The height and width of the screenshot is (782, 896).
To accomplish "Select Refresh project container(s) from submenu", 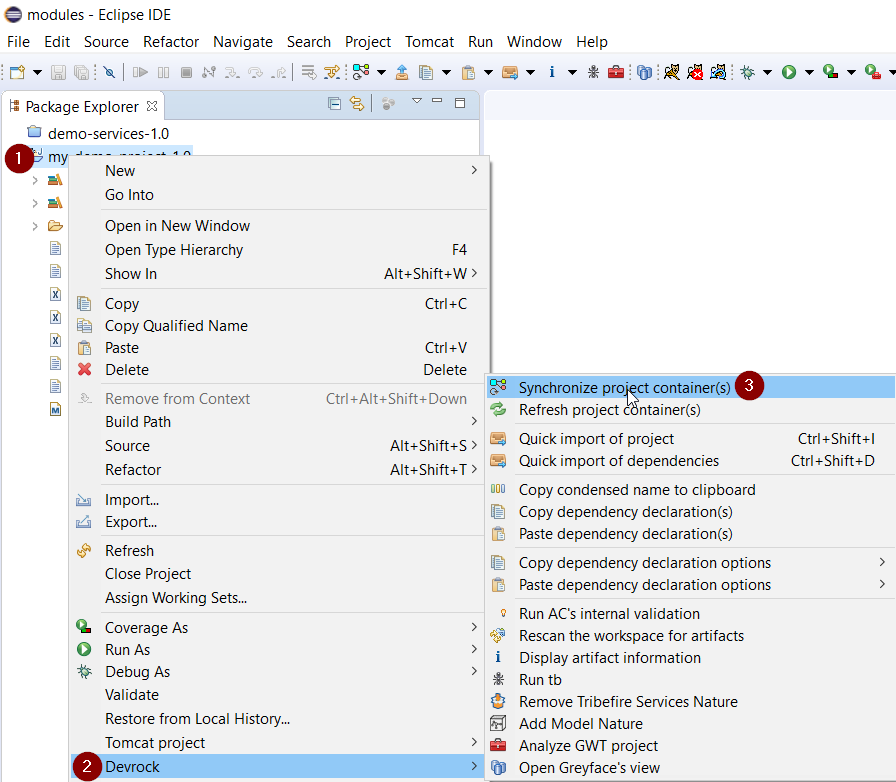I will tap(609, 410).
